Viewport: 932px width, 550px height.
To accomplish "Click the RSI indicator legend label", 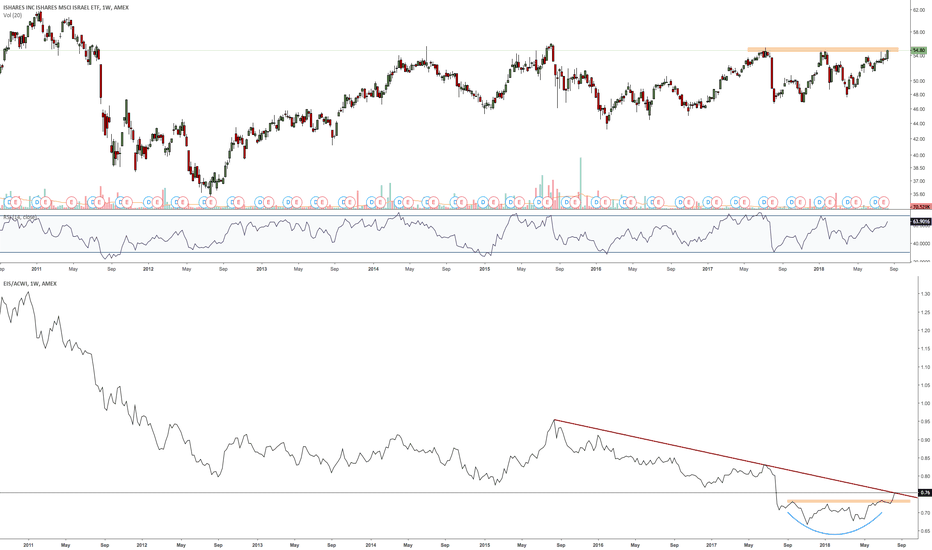I will pyautogui.click(x=20, y=217).
